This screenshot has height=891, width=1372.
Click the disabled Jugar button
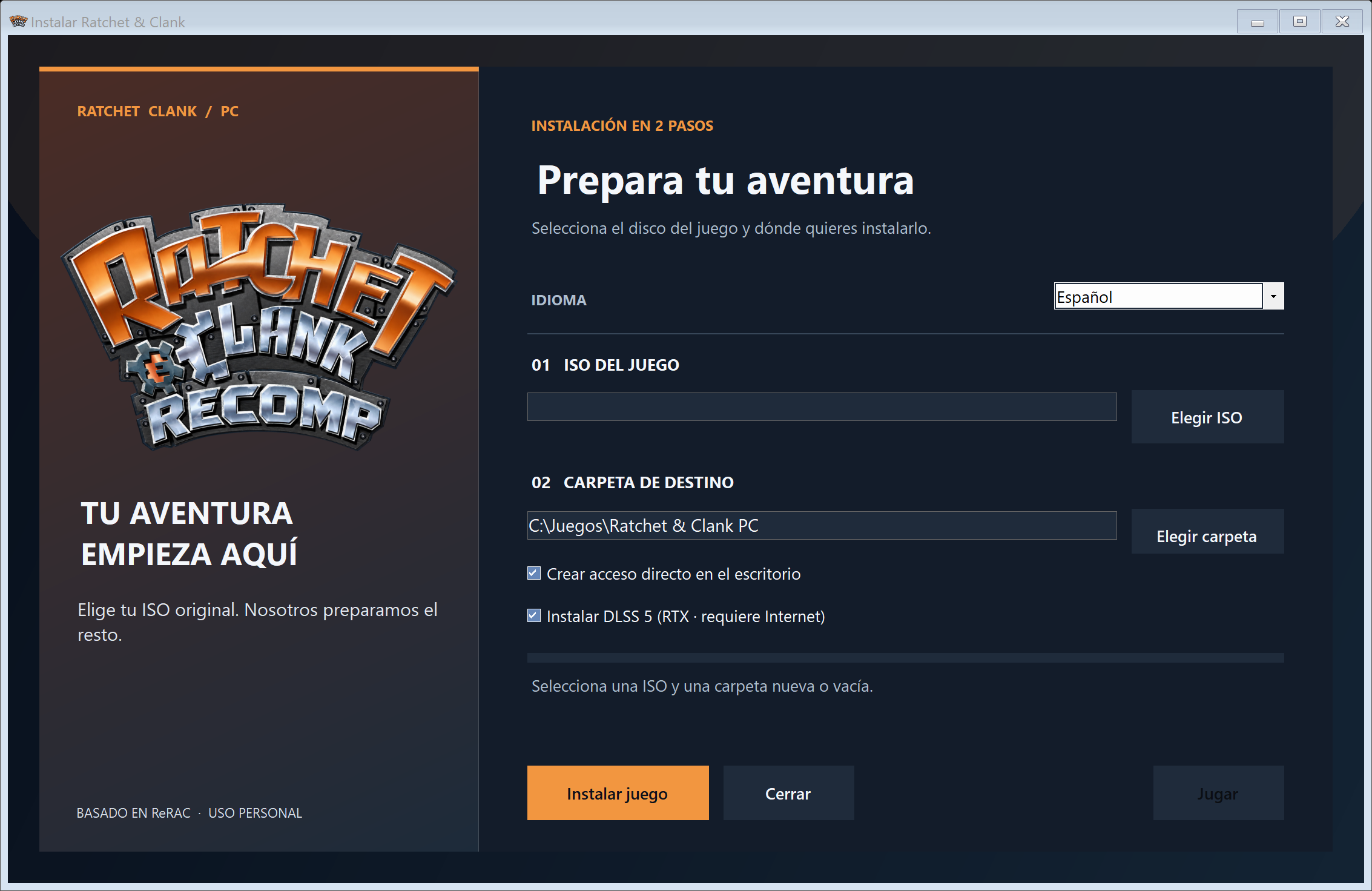[1218, 793]
